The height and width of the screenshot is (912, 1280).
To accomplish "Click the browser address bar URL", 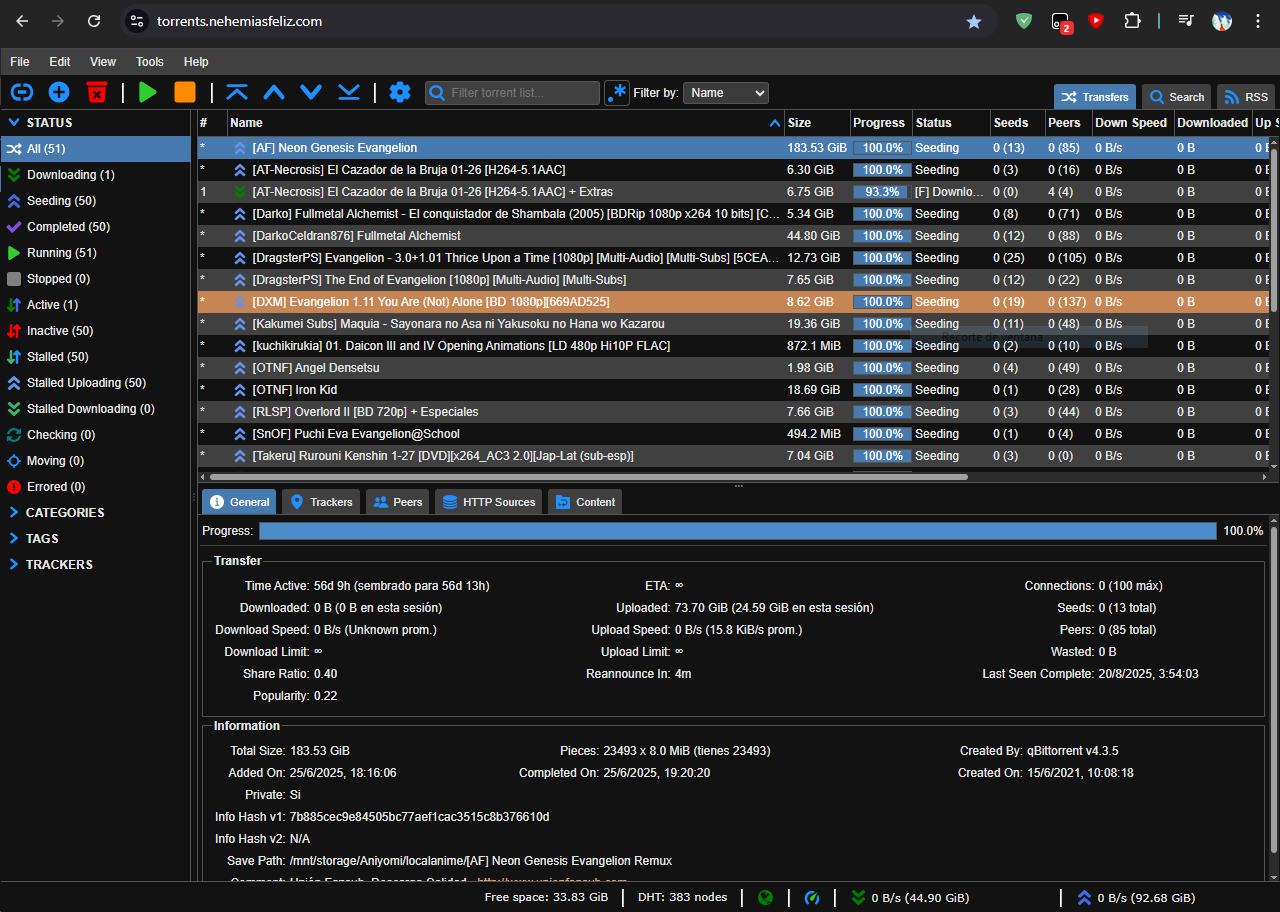I will [239, 21].
